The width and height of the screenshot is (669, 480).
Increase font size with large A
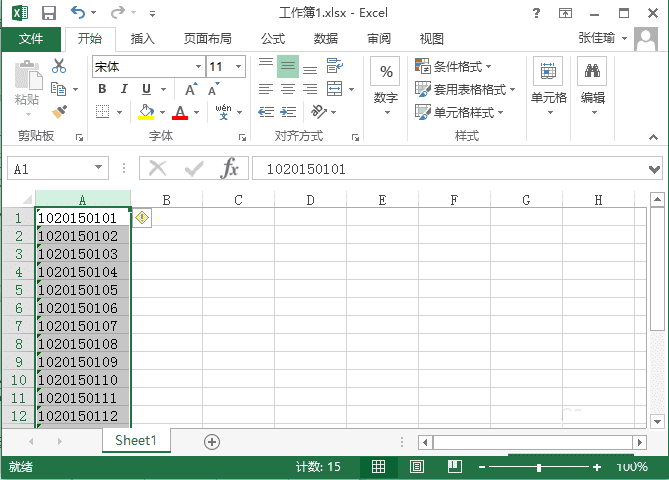tap(191, 89)
